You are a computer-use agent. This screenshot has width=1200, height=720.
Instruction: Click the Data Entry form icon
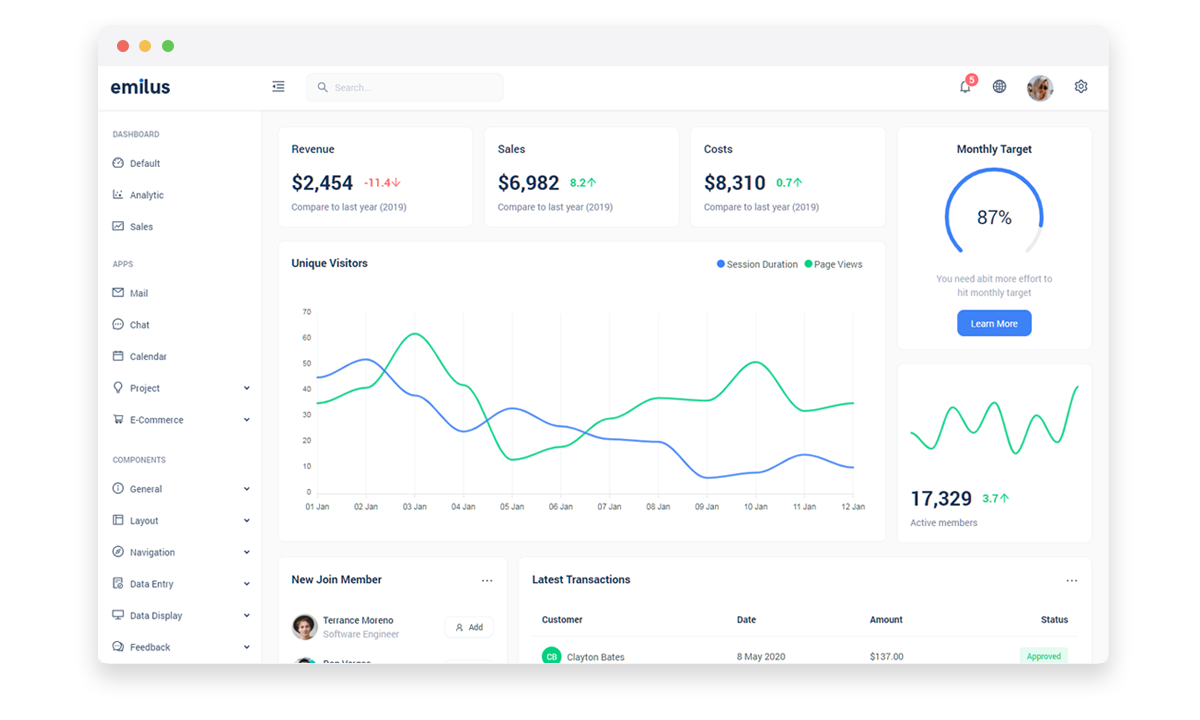tap(118, 584)
